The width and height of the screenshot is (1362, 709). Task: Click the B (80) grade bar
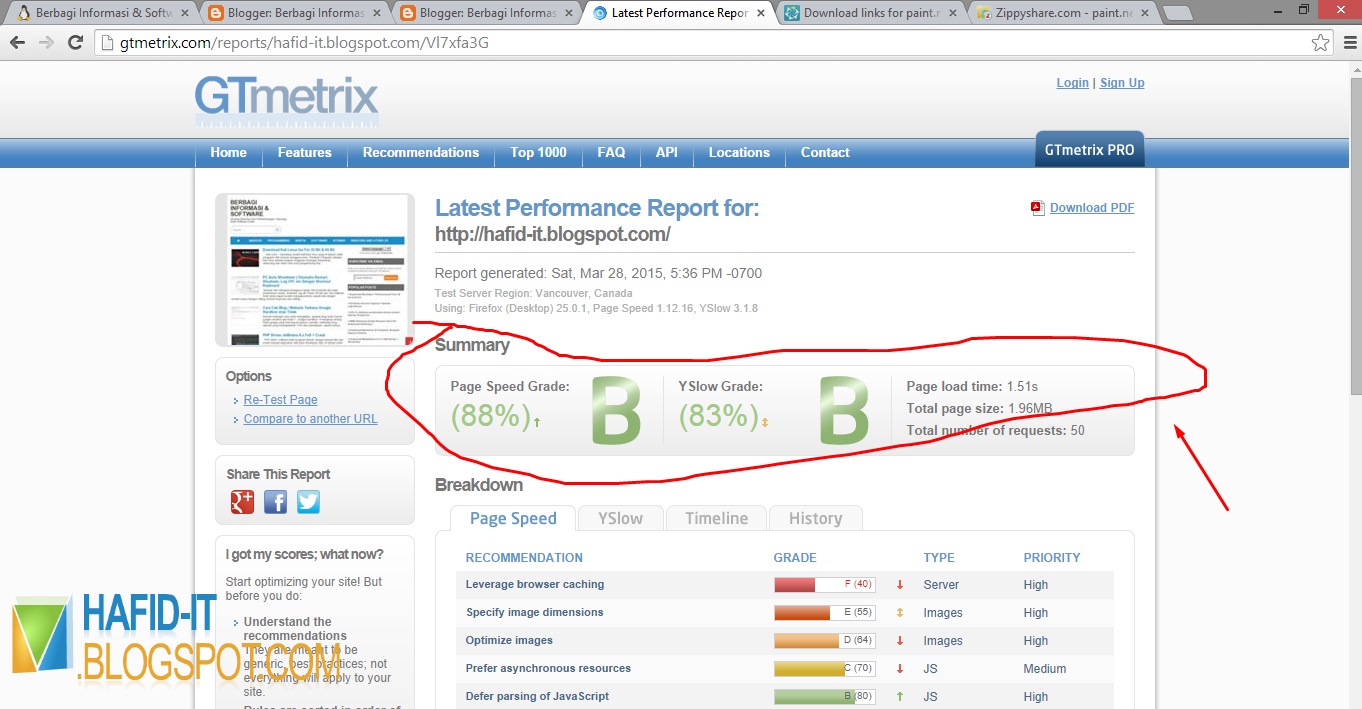pos(824,697)
